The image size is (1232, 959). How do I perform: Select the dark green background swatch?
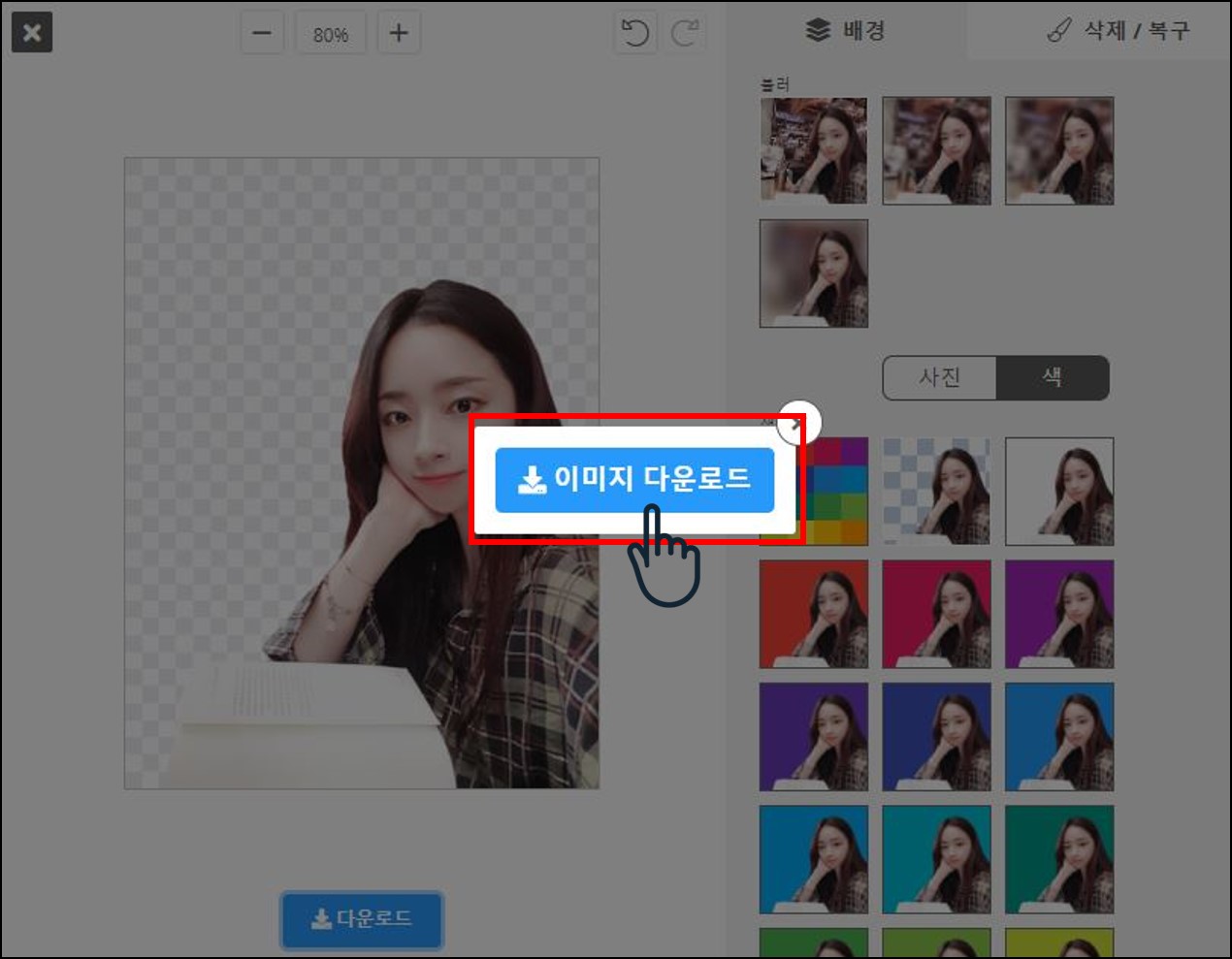click(x=1059, y=859)
